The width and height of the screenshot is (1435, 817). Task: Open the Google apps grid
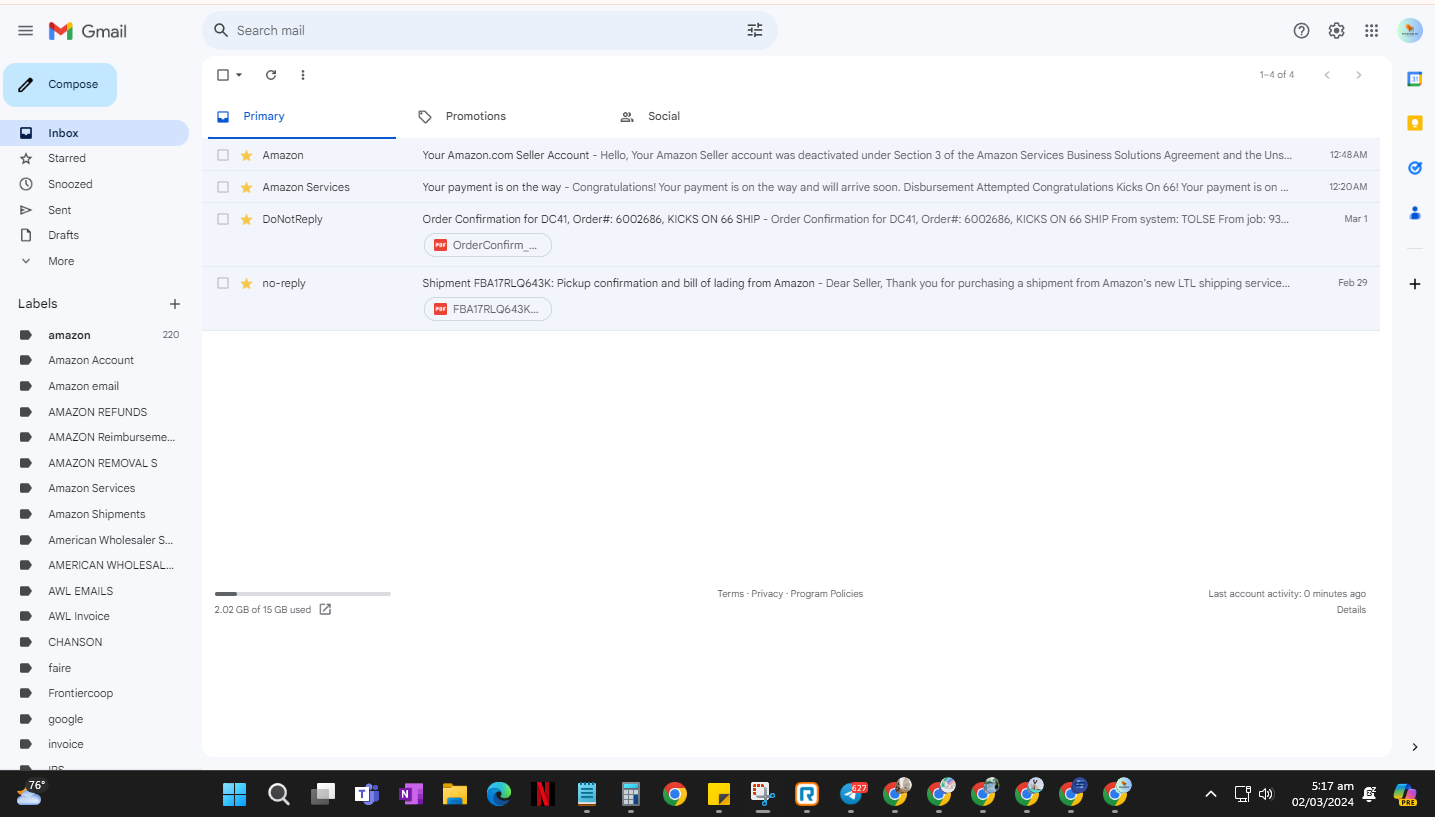point(1372,31)
